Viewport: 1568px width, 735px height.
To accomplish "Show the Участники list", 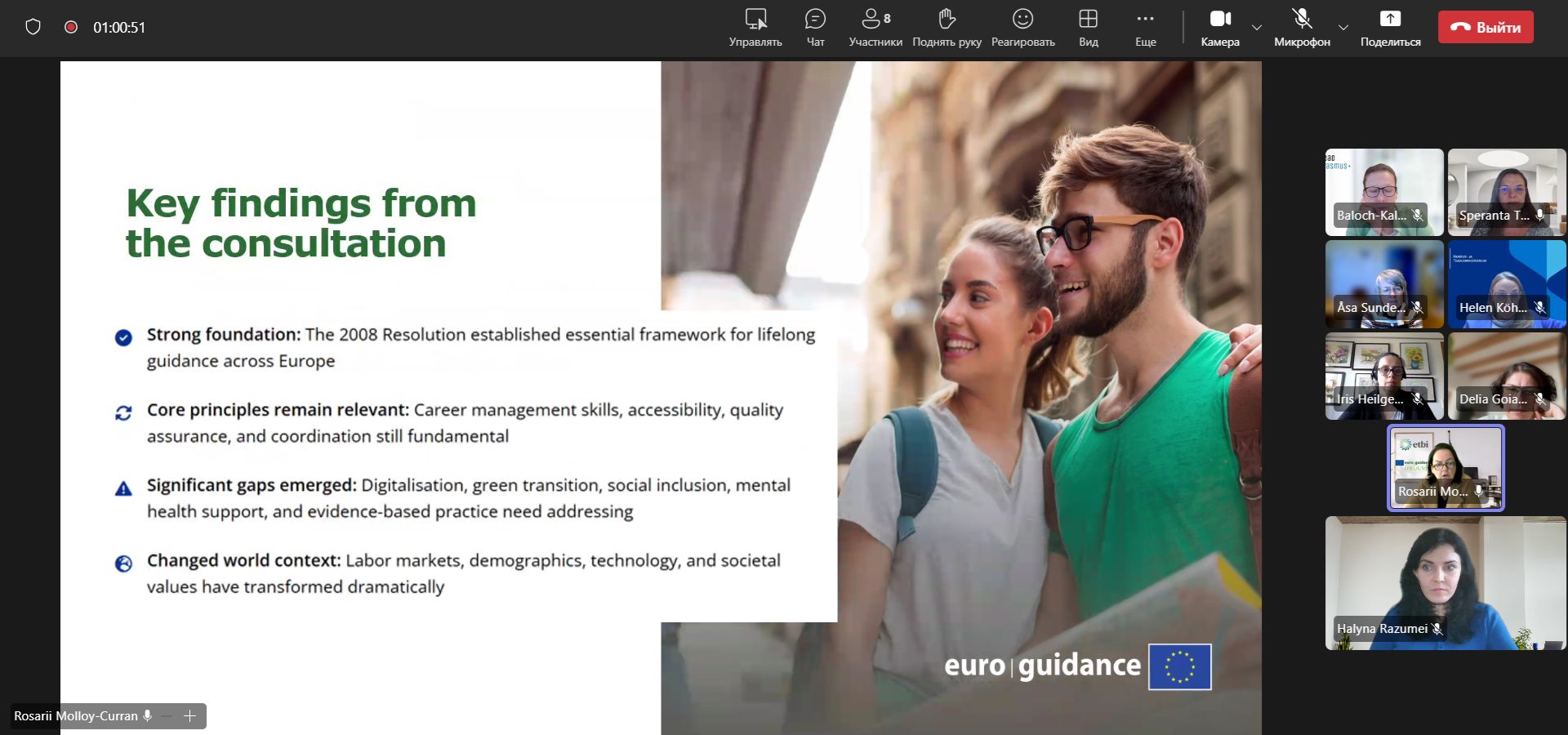I will pos(875,28).
